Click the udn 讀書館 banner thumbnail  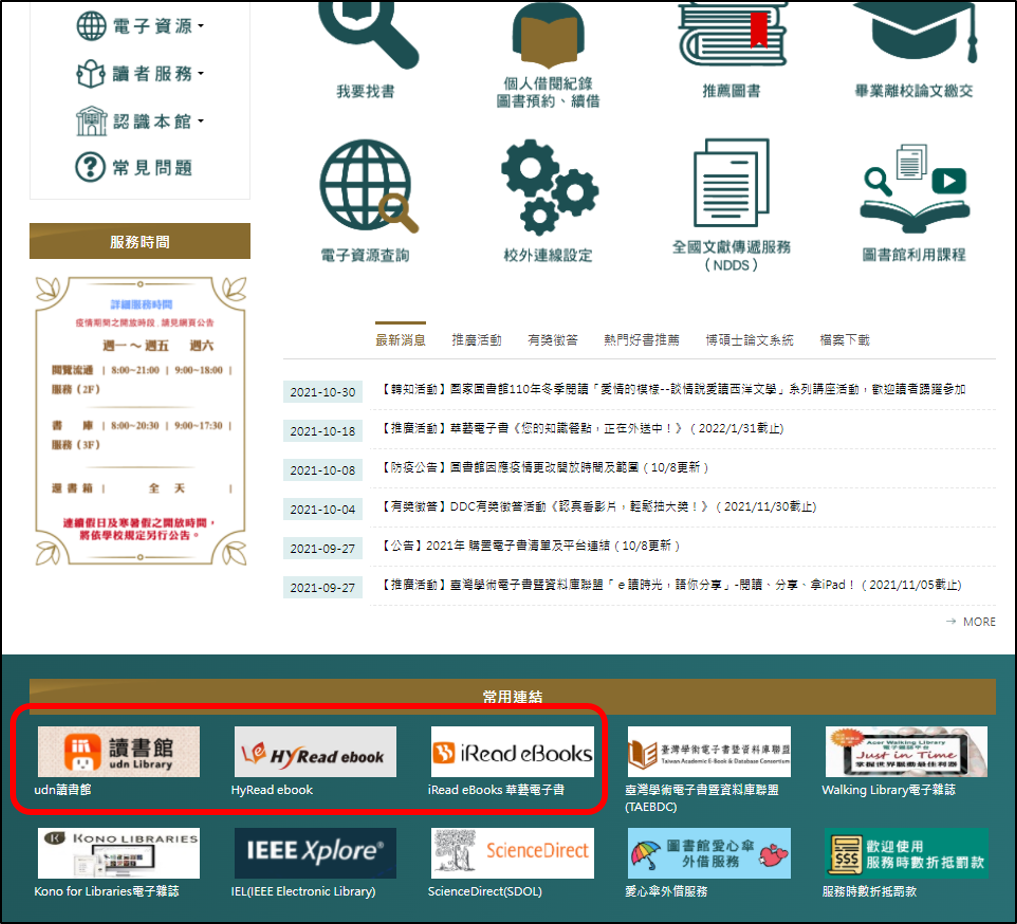[118, 752]
